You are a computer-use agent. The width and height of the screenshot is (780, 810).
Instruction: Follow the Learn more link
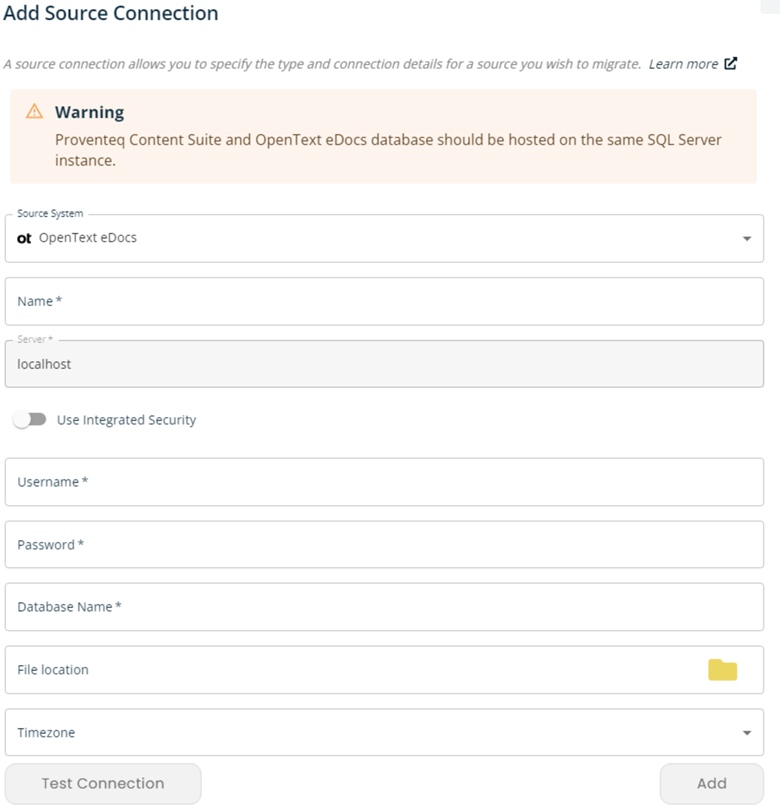pos(683,64)
